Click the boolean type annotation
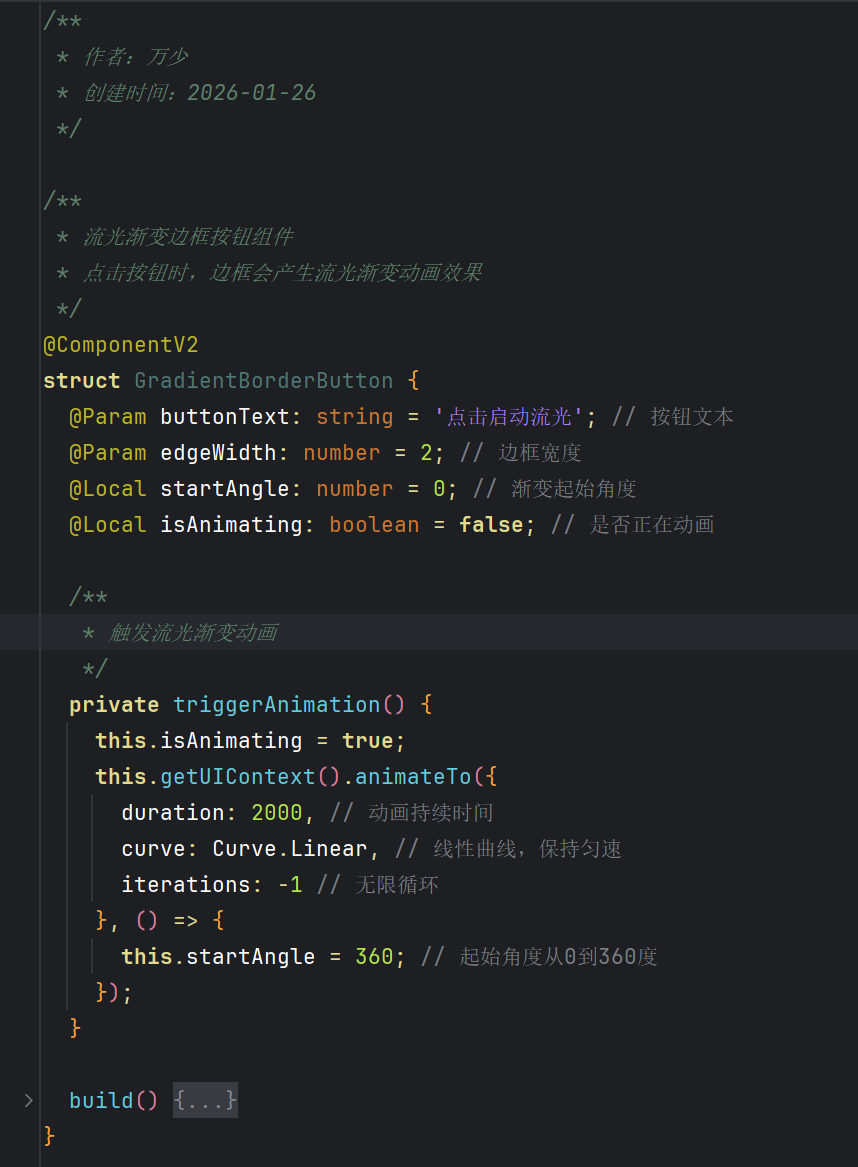The image size is (858, 1167). pyautogui.click(x=374, y=525)
